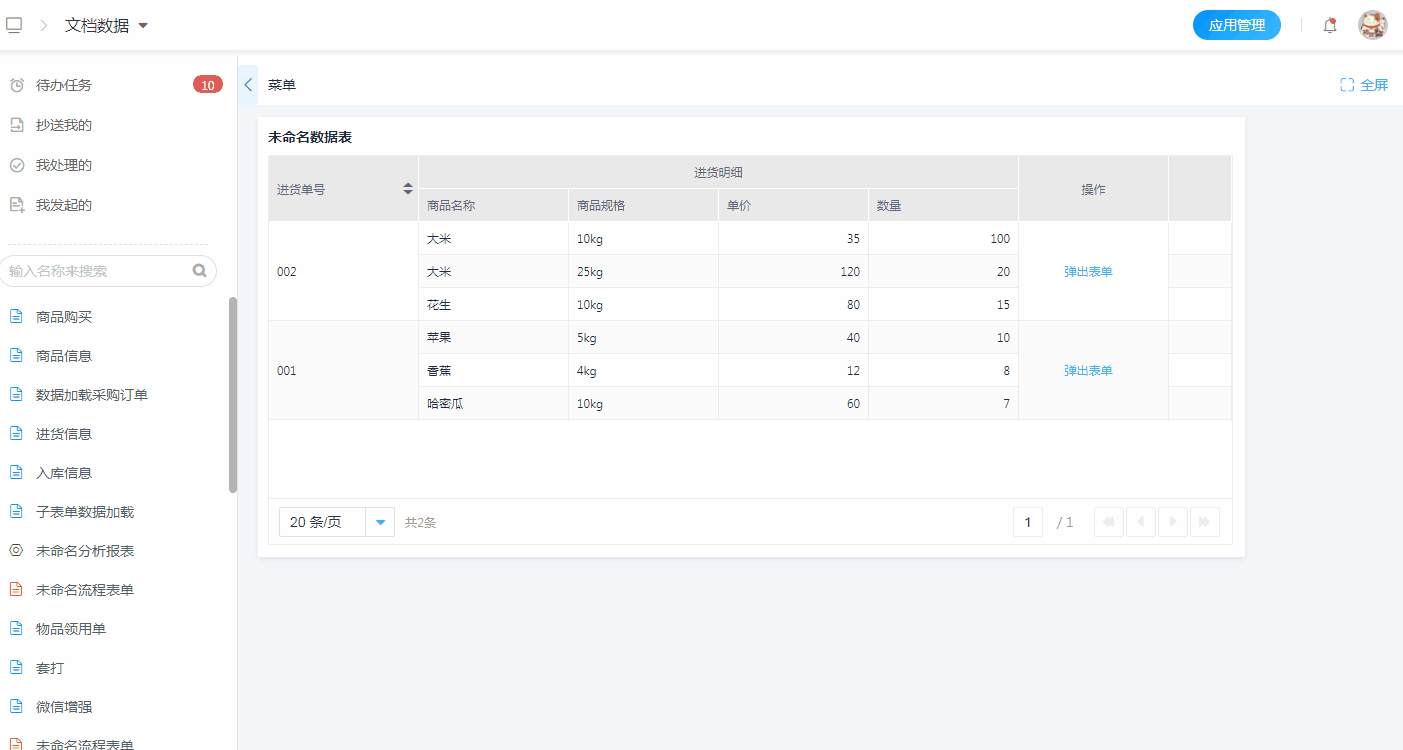Image resolution: width=1403 pixels, height=750 pixels.
Task: Collapse the sidebar using the left chevron
Action: 248,85
